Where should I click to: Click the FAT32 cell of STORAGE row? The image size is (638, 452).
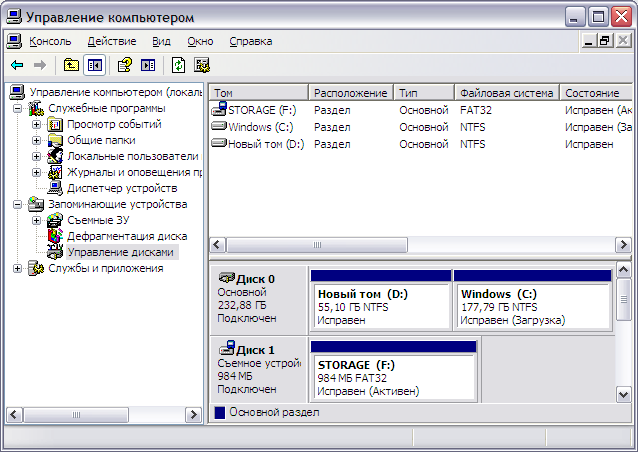pos(476,110)
